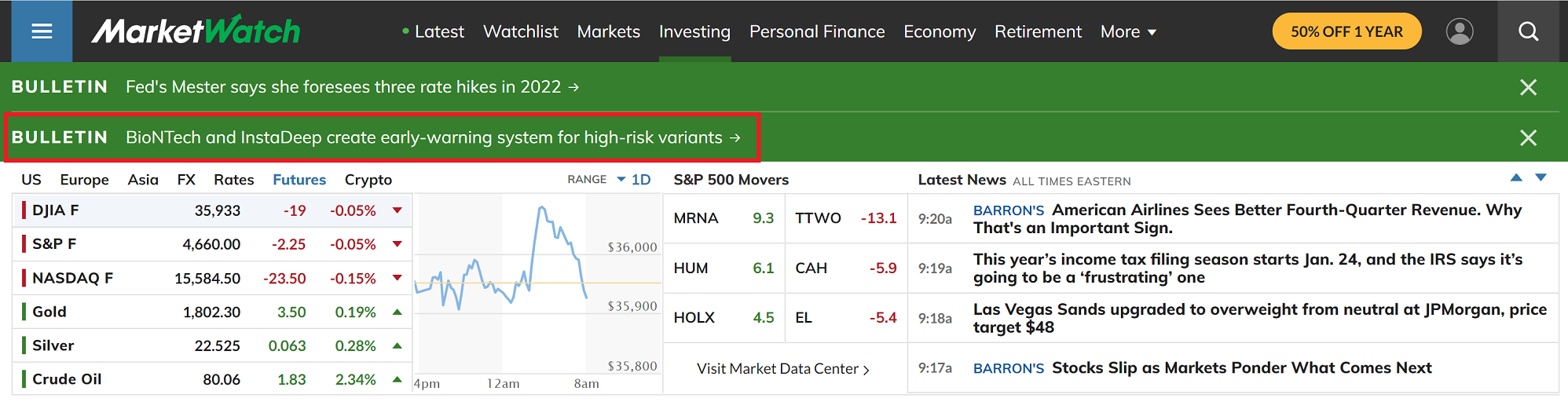Screen dimensions: 1568x420
Task: Click the latest news up arrow
Action: 1516,178
